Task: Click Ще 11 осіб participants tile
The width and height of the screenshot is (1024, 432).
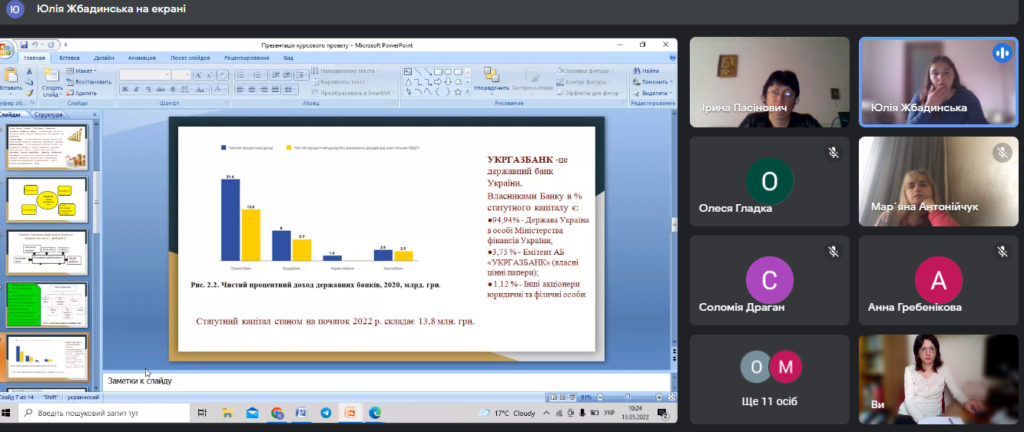Action: pos(770,378)
